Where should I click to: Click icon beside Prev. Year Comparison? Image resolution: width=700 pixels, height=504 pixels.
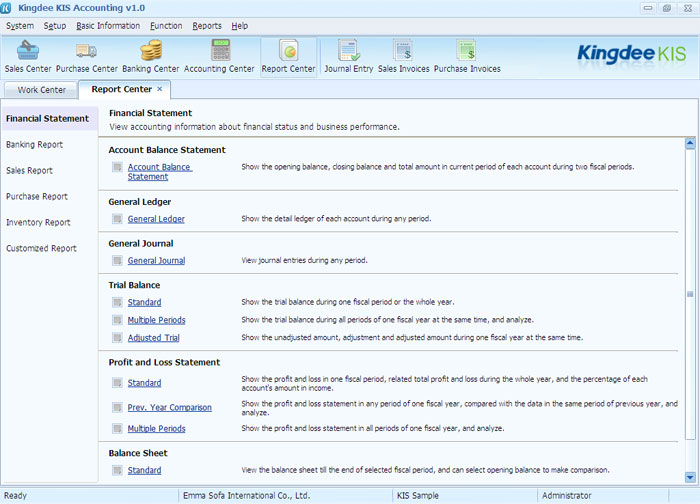tap(117, 407)
